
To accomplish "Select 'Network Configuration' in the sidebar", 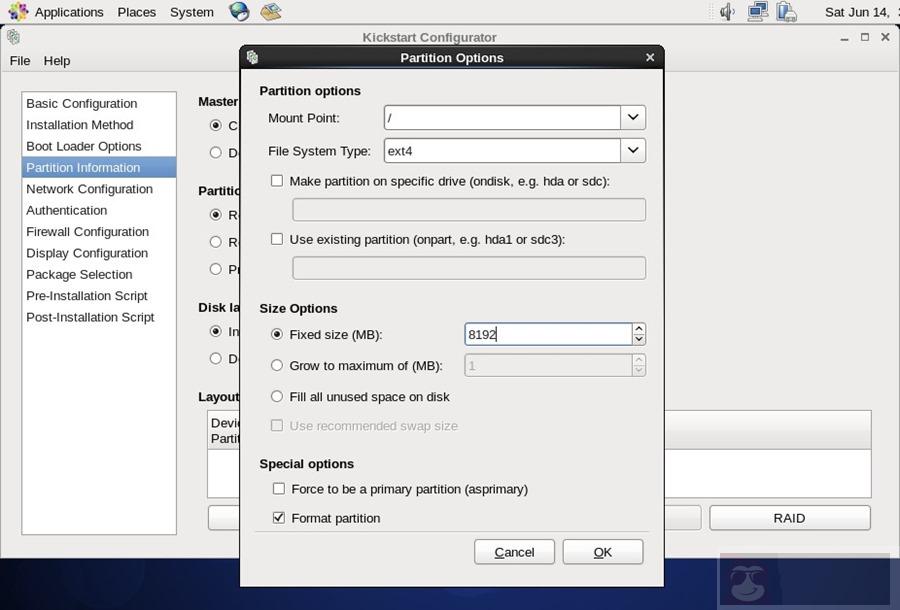I will click(89, 188).
